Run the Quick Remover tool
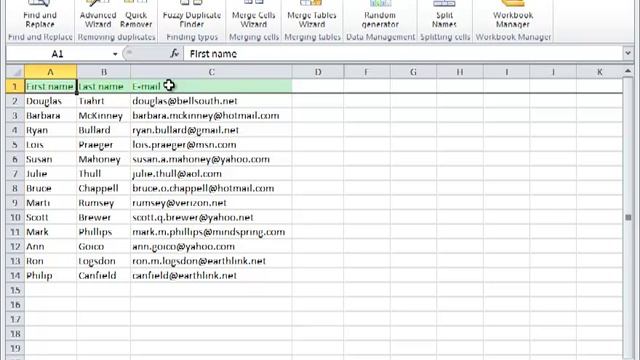The height and width of the screenshot is (360, 640). click(x=136, y=15)
